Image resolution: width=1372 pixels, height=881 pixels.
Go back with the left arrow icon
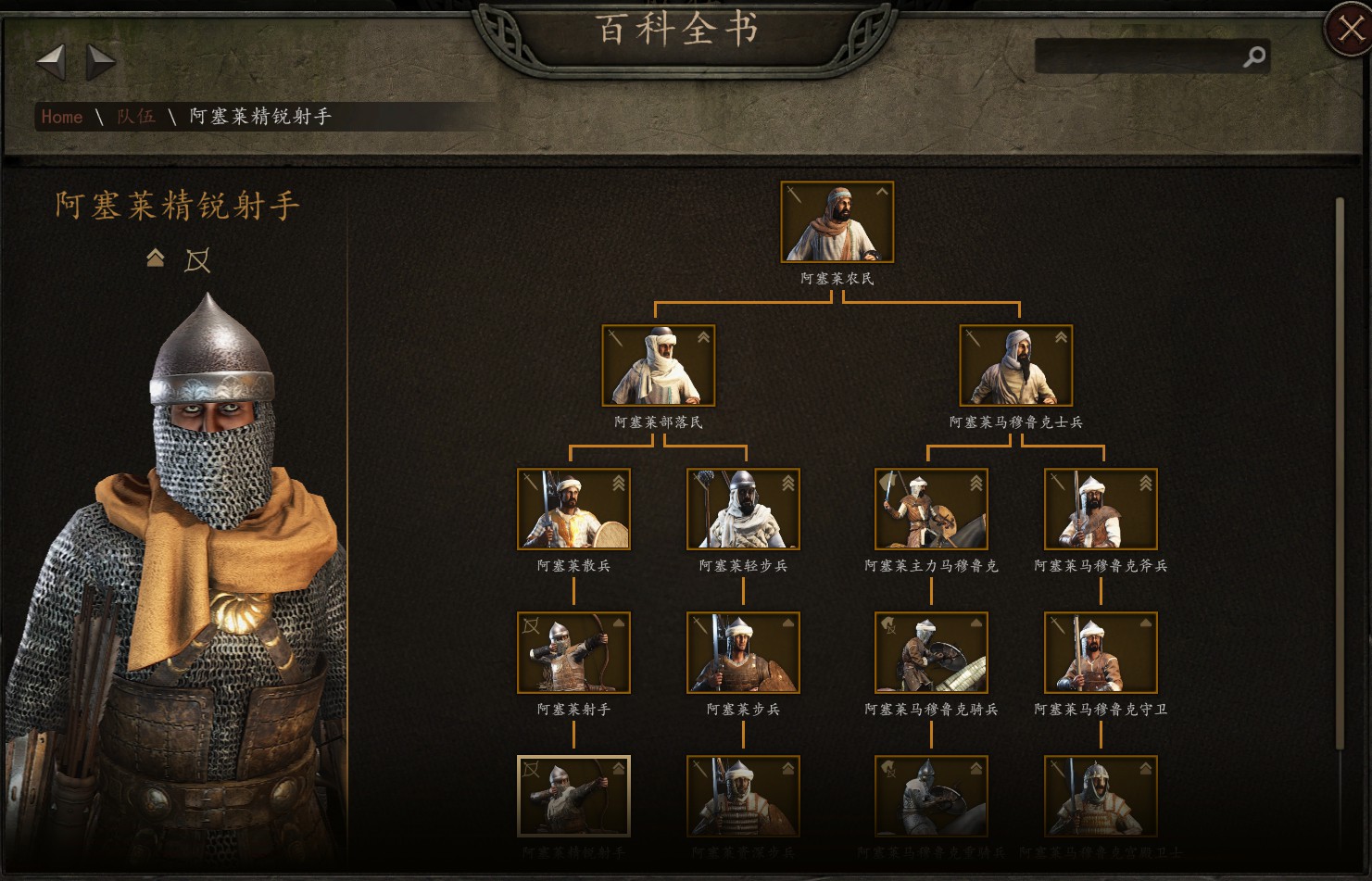pyautogui.click(x=51, y=62)
